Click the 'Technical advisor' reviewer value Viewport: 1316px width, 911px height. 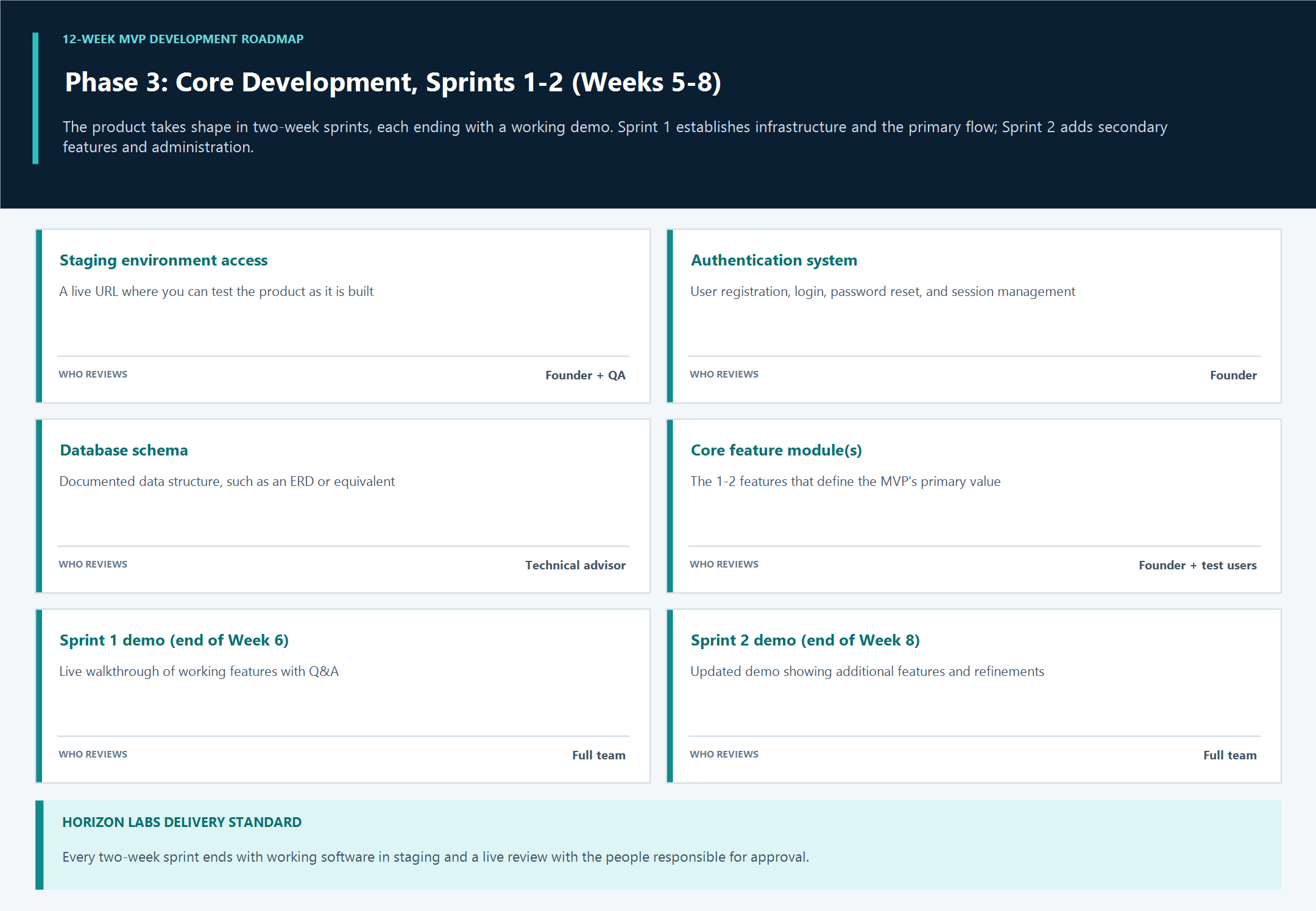pyautogui.click(x=576, y=565)
